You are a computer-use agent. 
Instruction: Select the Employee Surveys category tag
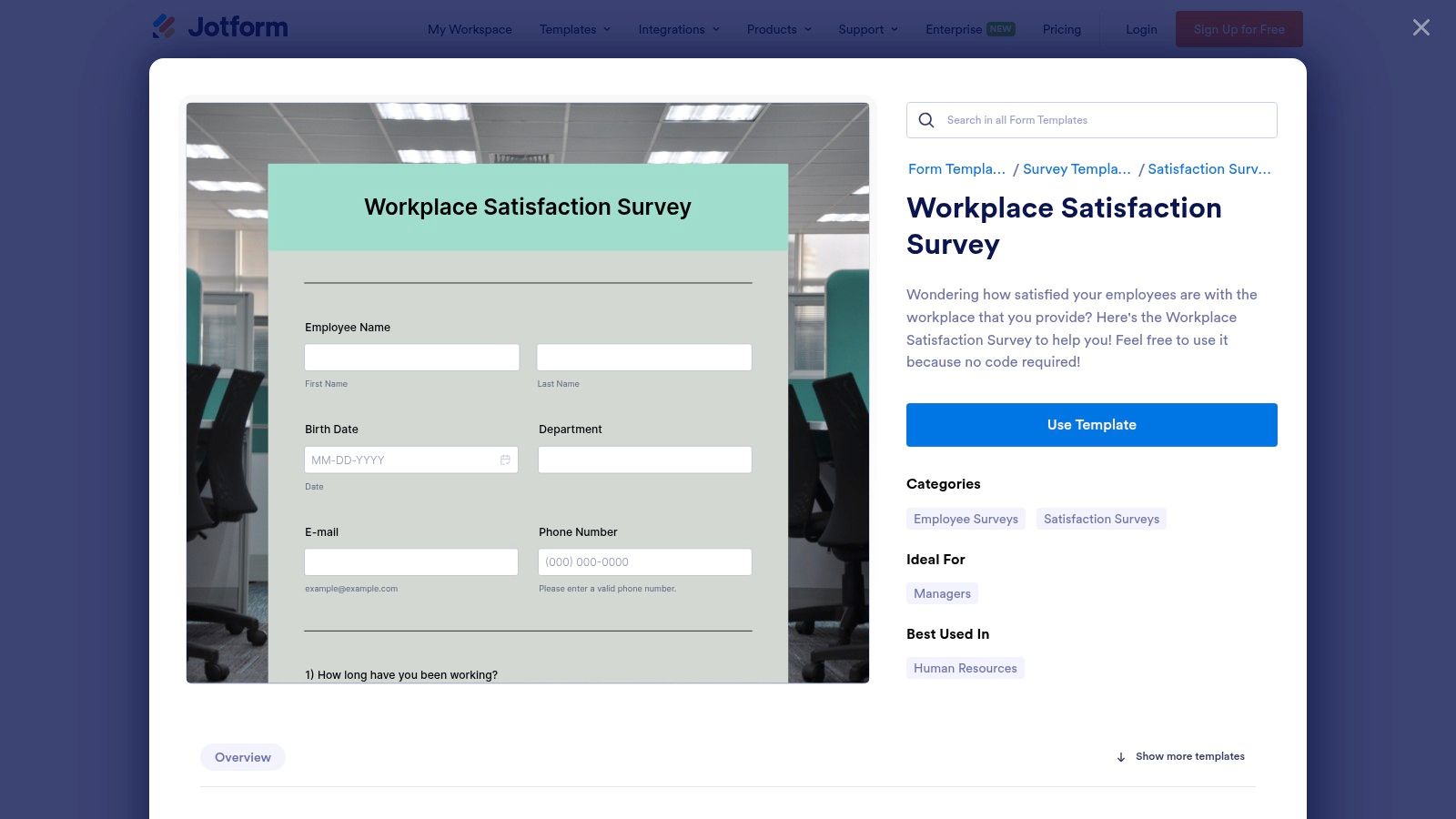pyautogui.click(x=966, y=519)
